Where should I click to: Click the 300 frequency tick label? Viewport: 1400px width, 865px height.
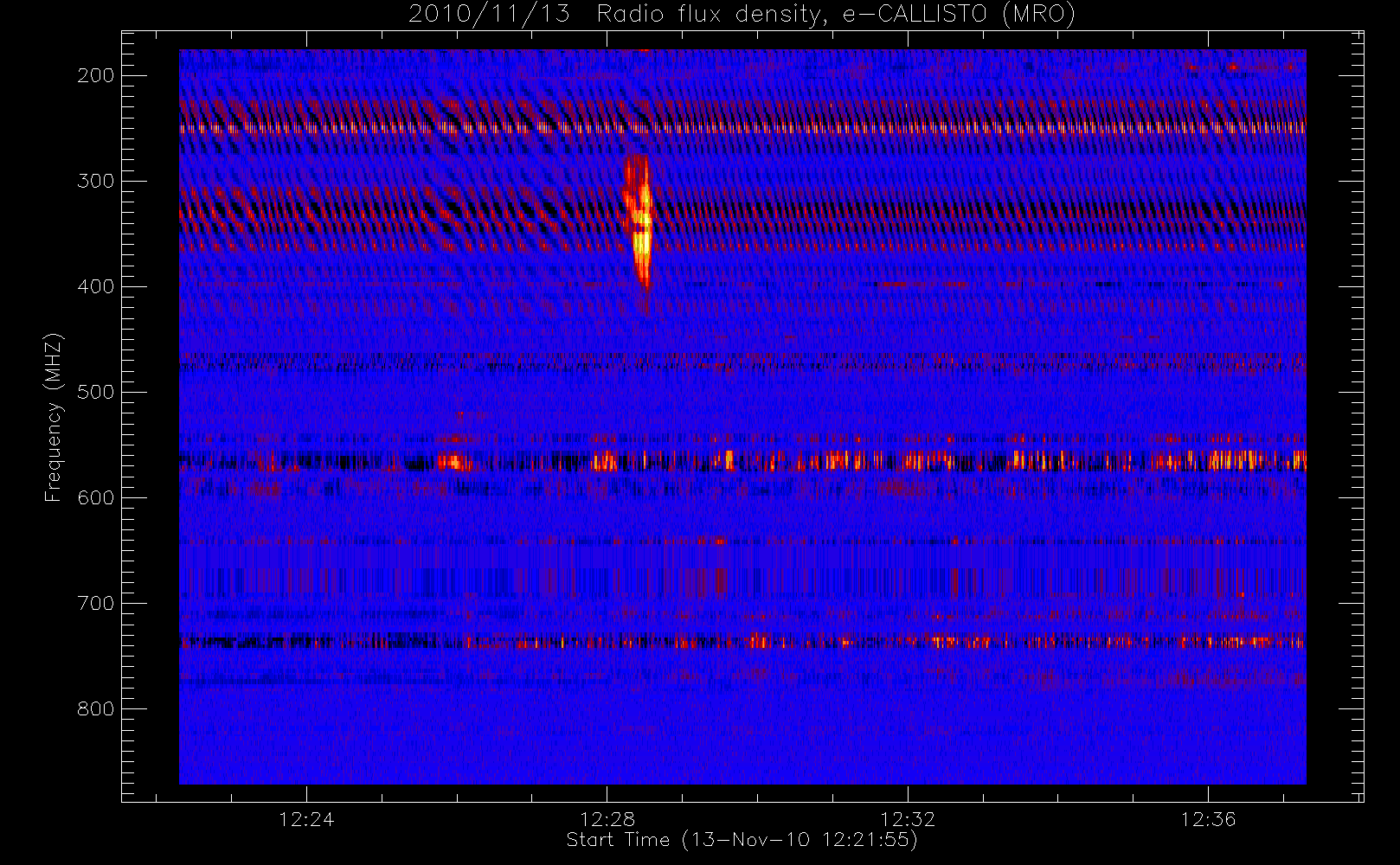96,181
